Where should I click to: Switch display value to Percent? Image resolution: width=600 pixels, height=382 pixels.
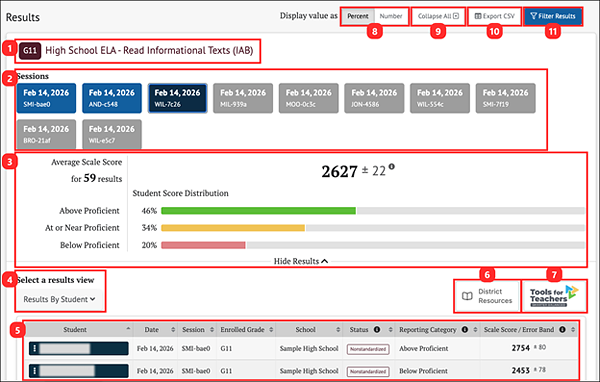pyautogui.click(x=358, y=16)
